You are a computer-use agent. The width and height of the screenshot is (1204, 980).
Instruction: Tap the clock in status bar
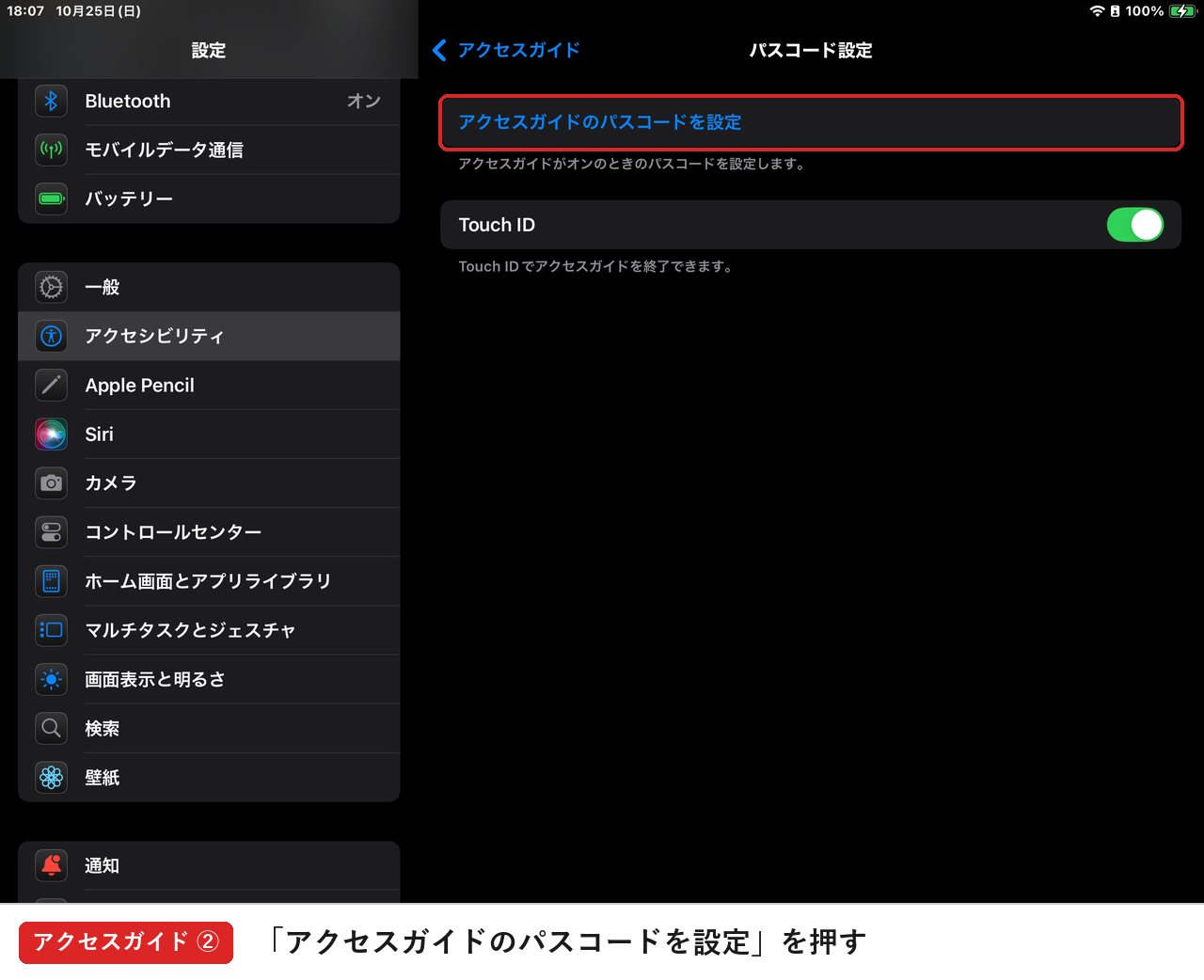(25, 11)
